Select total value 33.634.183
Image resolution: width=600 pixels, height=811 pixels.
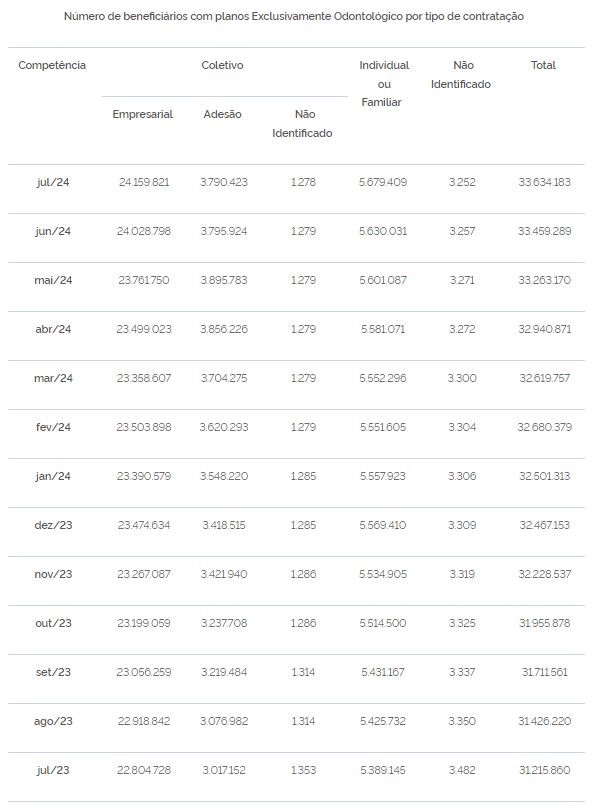544,182
